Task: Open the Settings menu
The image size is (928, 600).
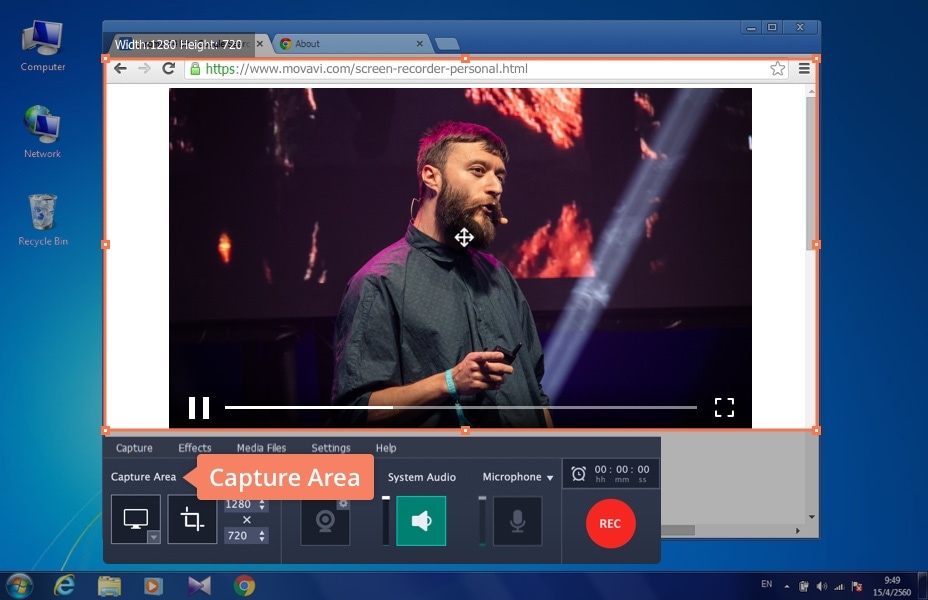Action: point(331,448)
